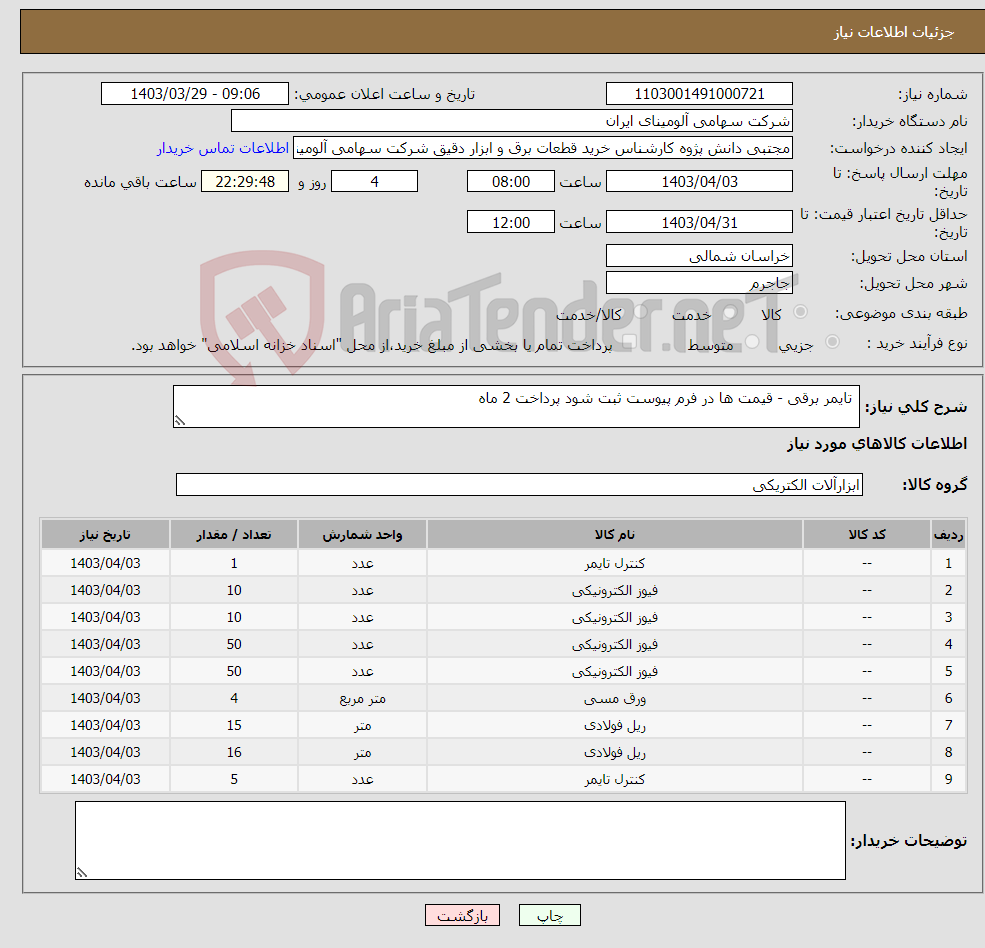Click the بازگشت (back) button

click(x=462, y=915)
